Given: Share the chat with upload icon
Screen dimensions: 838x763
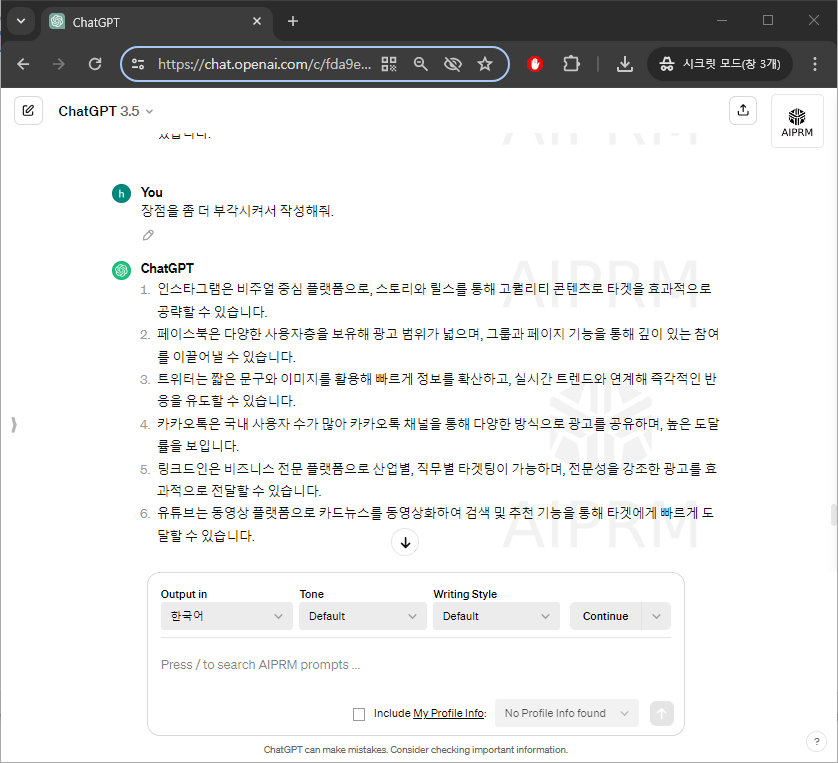Looking at the screenshot, I should tap(743, 111).
